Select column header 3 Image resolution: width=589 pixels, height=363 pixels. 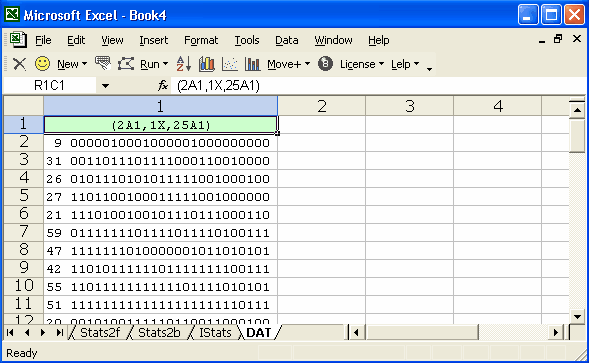[x=409, y=106]
